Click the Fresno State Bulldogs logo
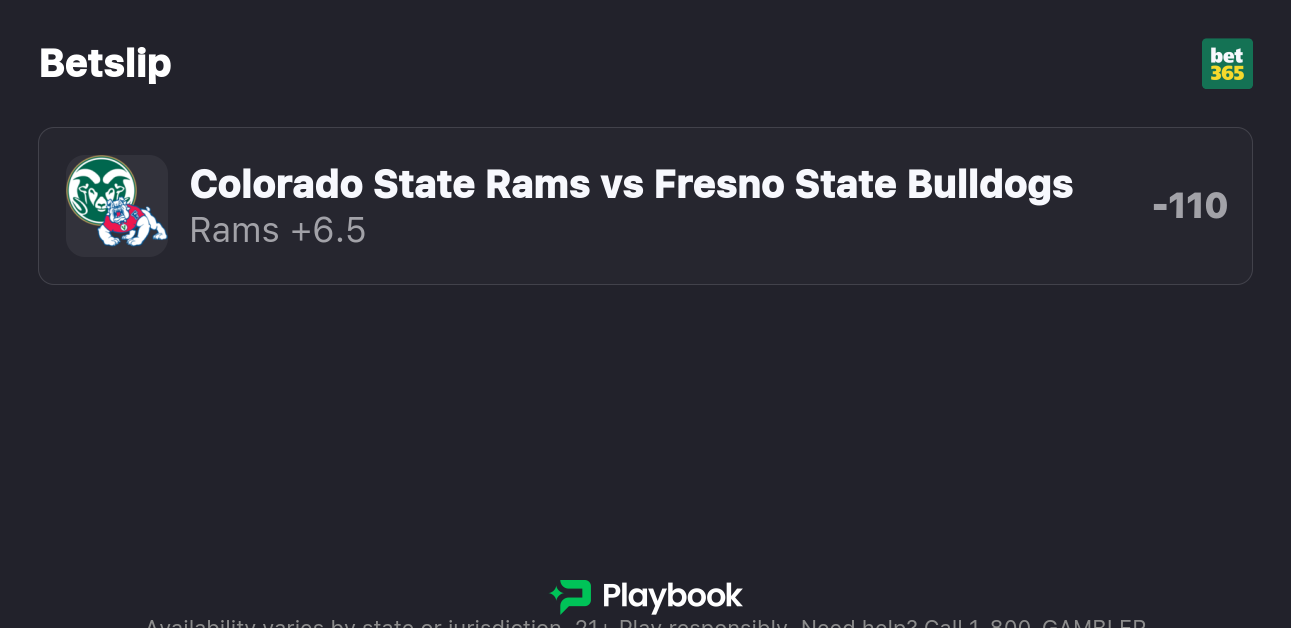 tap(133, 223)
